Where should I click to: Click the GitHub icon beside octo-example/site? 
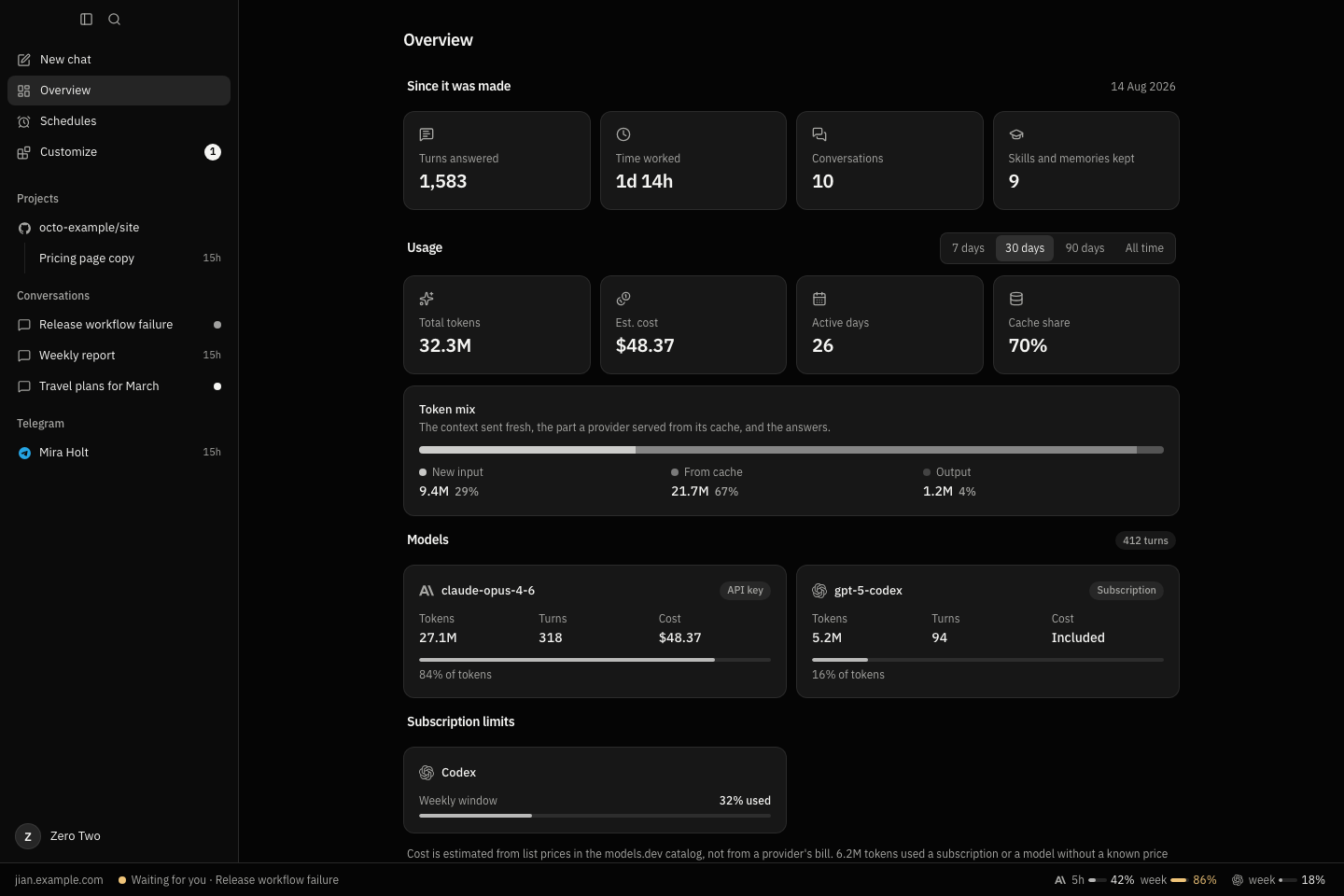click(24, 228)
